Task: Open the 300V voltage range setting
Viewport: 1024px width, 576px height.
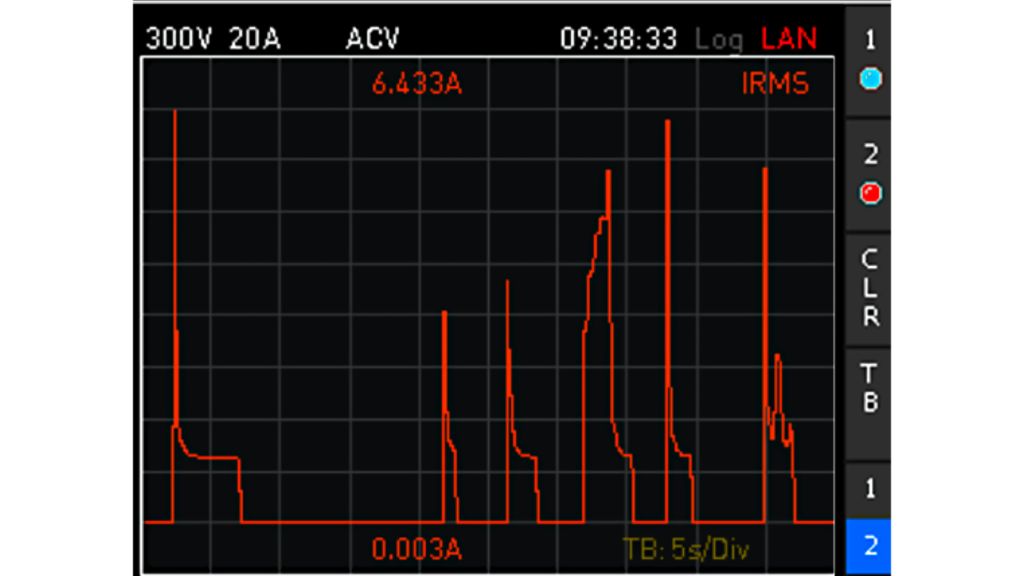Action: pyautogui.click(x=179, y=39)
